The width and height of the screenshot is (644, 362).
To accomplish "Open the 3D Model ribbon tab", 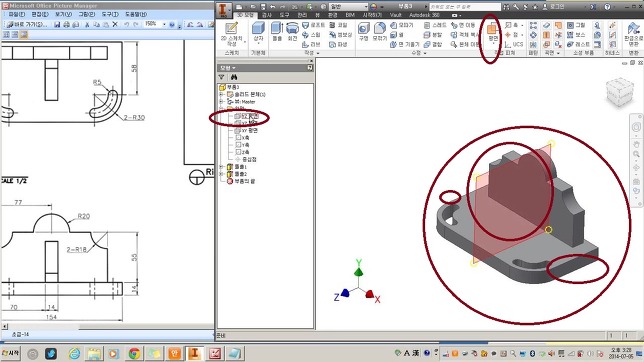I will [x=246, y=15].
